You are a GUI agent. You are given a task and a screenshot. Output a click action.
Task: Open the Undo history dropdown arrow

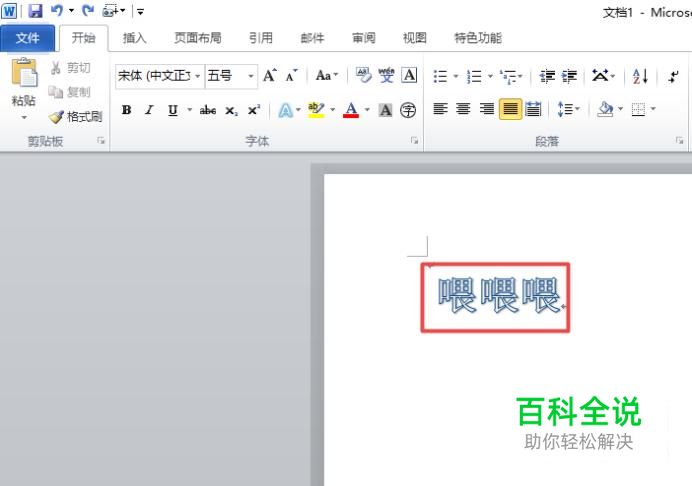[x=71, y=11]
